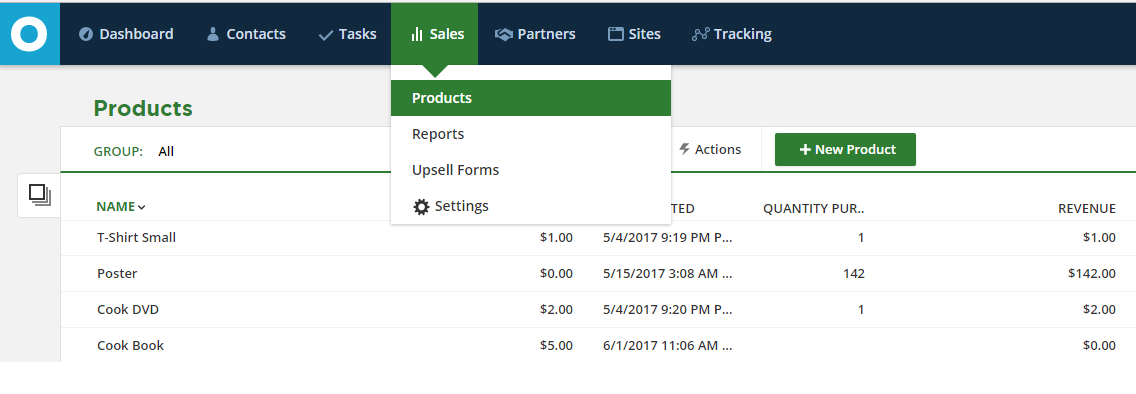
Task: Click the circular app logo icon
Action: click(29, 34)
